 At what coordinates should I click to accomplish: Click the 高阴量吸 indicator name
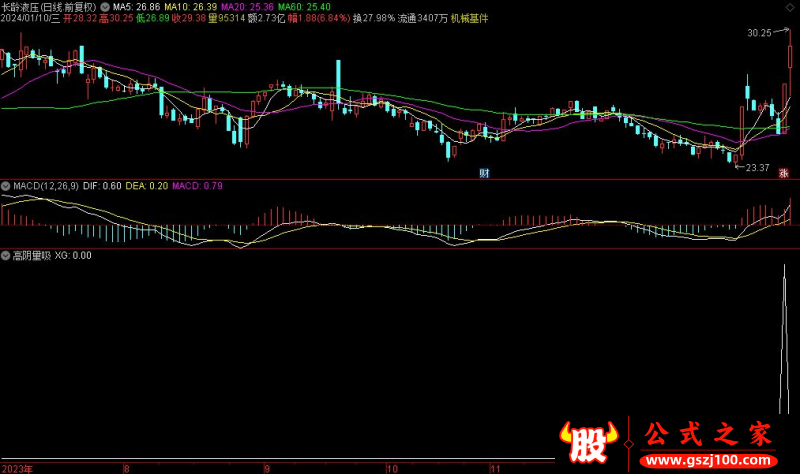point(32,255)
